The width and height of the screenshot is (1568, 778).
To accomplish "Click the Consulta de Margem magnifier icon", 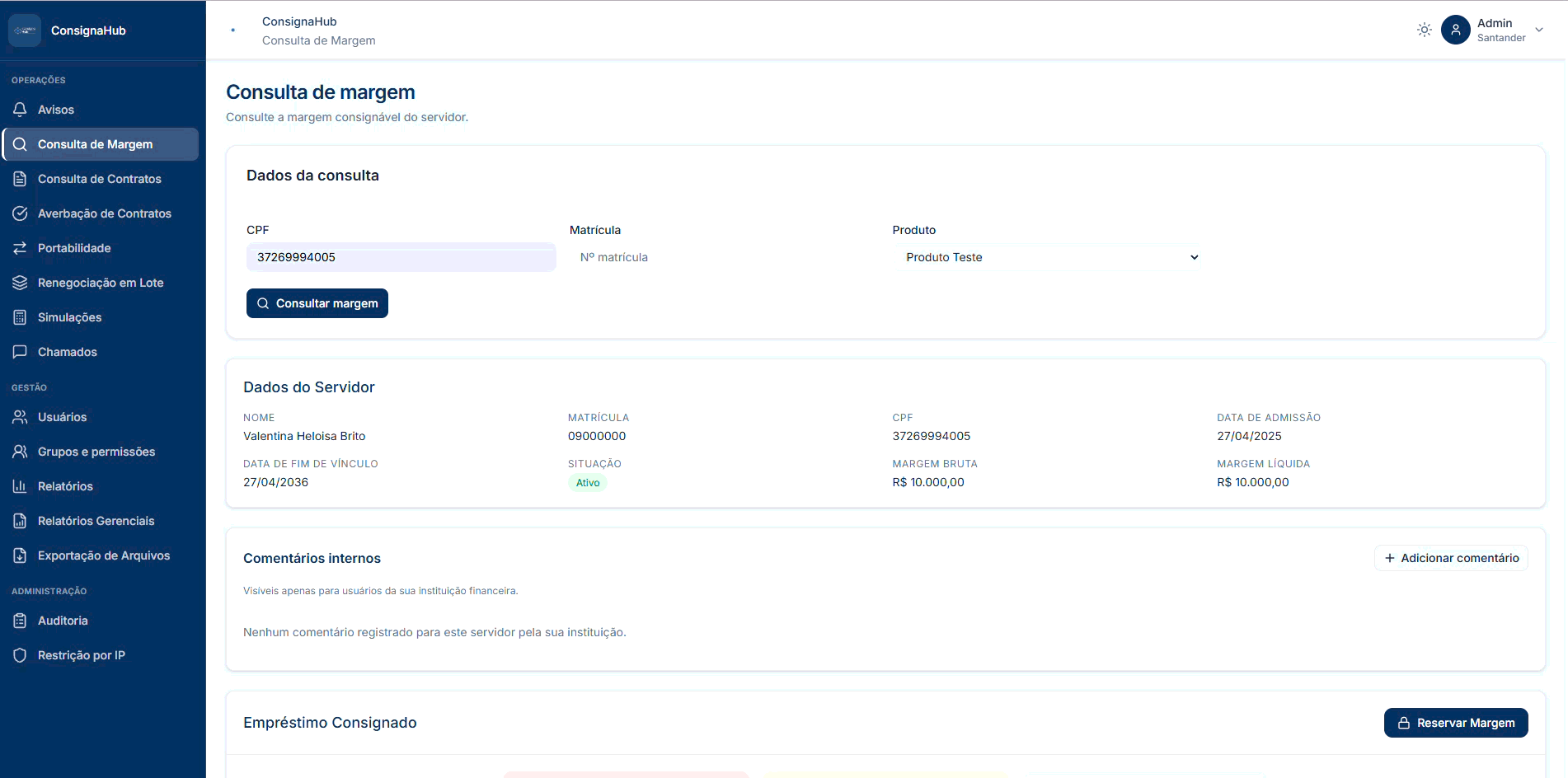I will click(20, 144).
